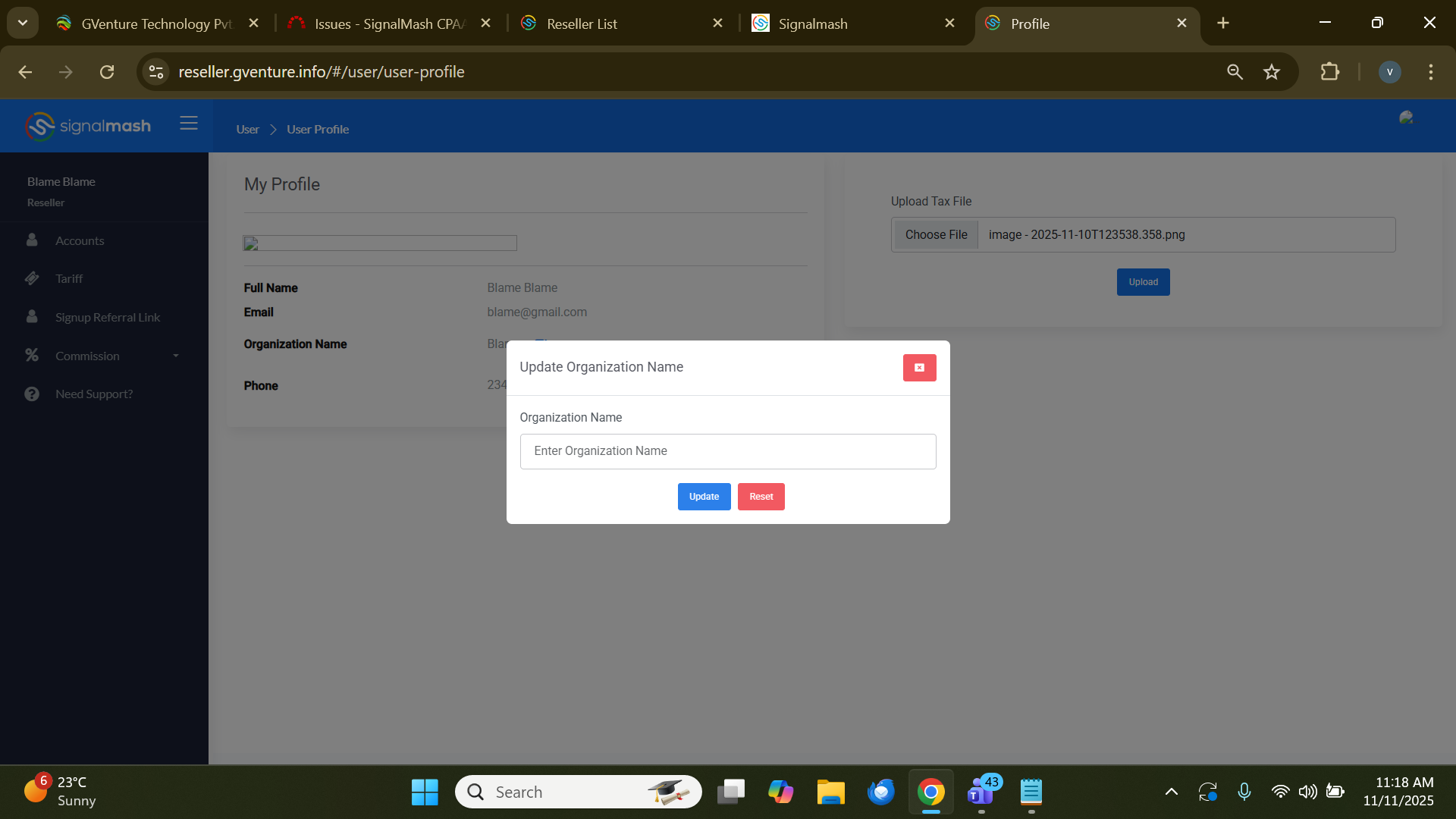The image size is (1456, 819).
Task: Click the user avatar in header
Action: (1406, 118)
